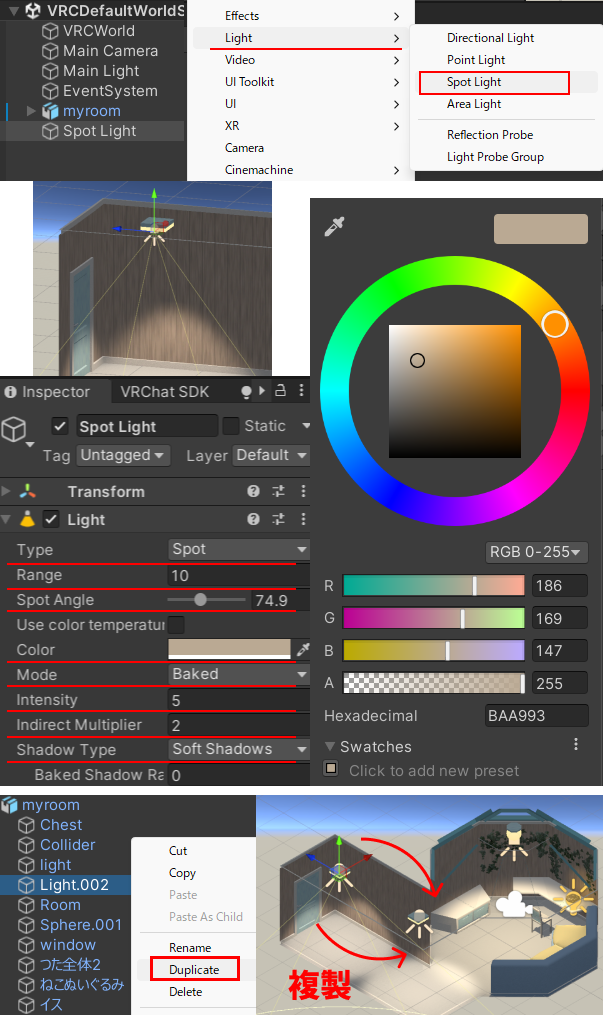Open the Transform component preset settings icon
Screen dimensions: 603x1015
281,492
